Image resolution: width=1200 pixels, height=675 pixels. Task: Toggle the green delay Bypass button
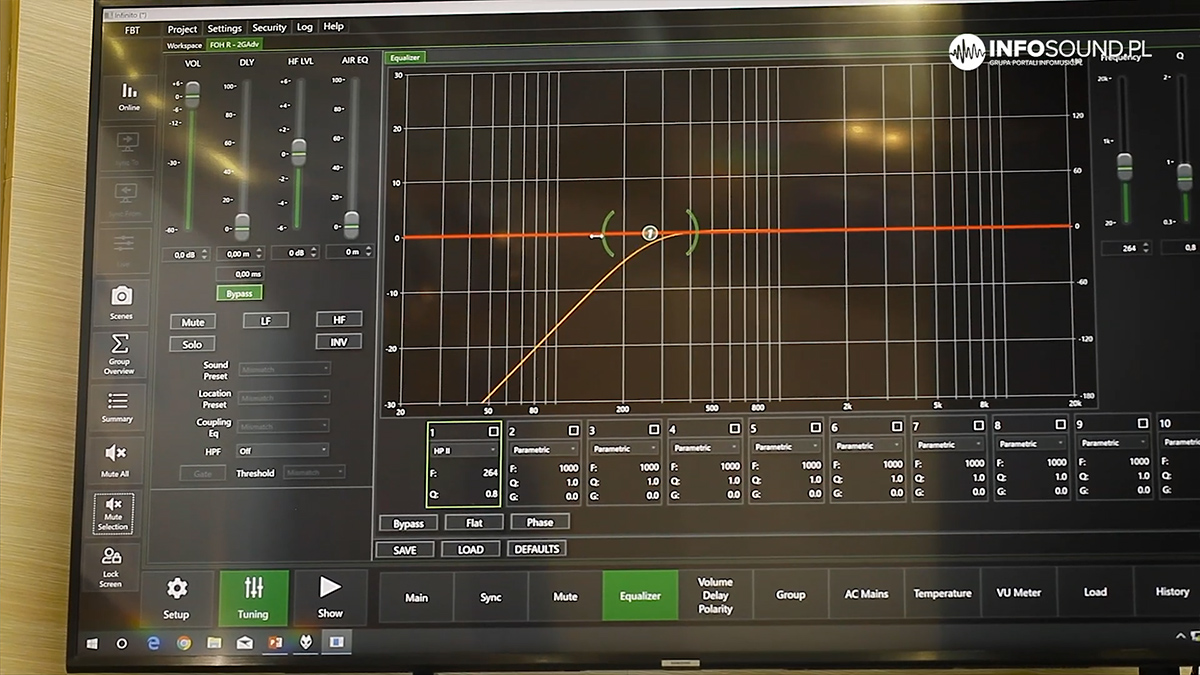(239, 293)
